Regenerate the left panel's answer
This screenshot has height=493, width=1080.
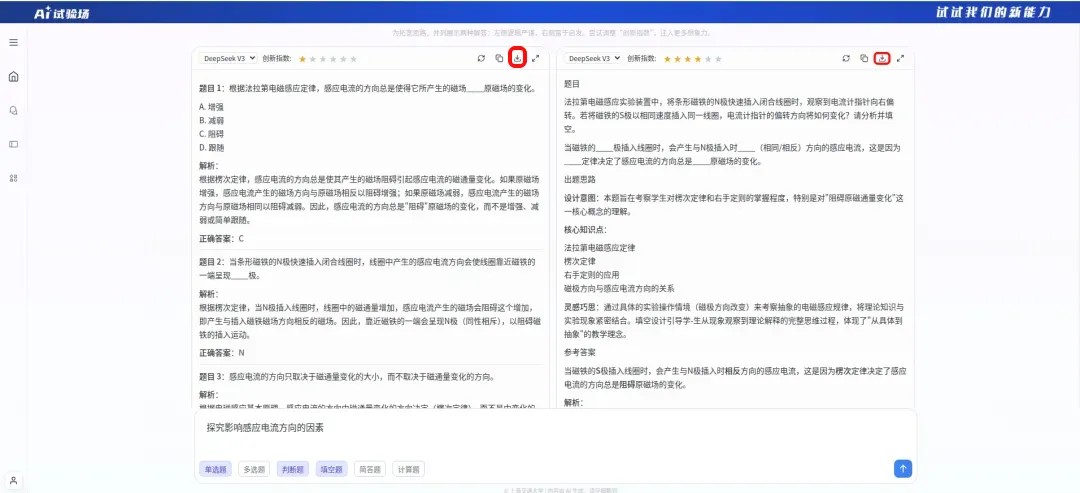[481, 59]
